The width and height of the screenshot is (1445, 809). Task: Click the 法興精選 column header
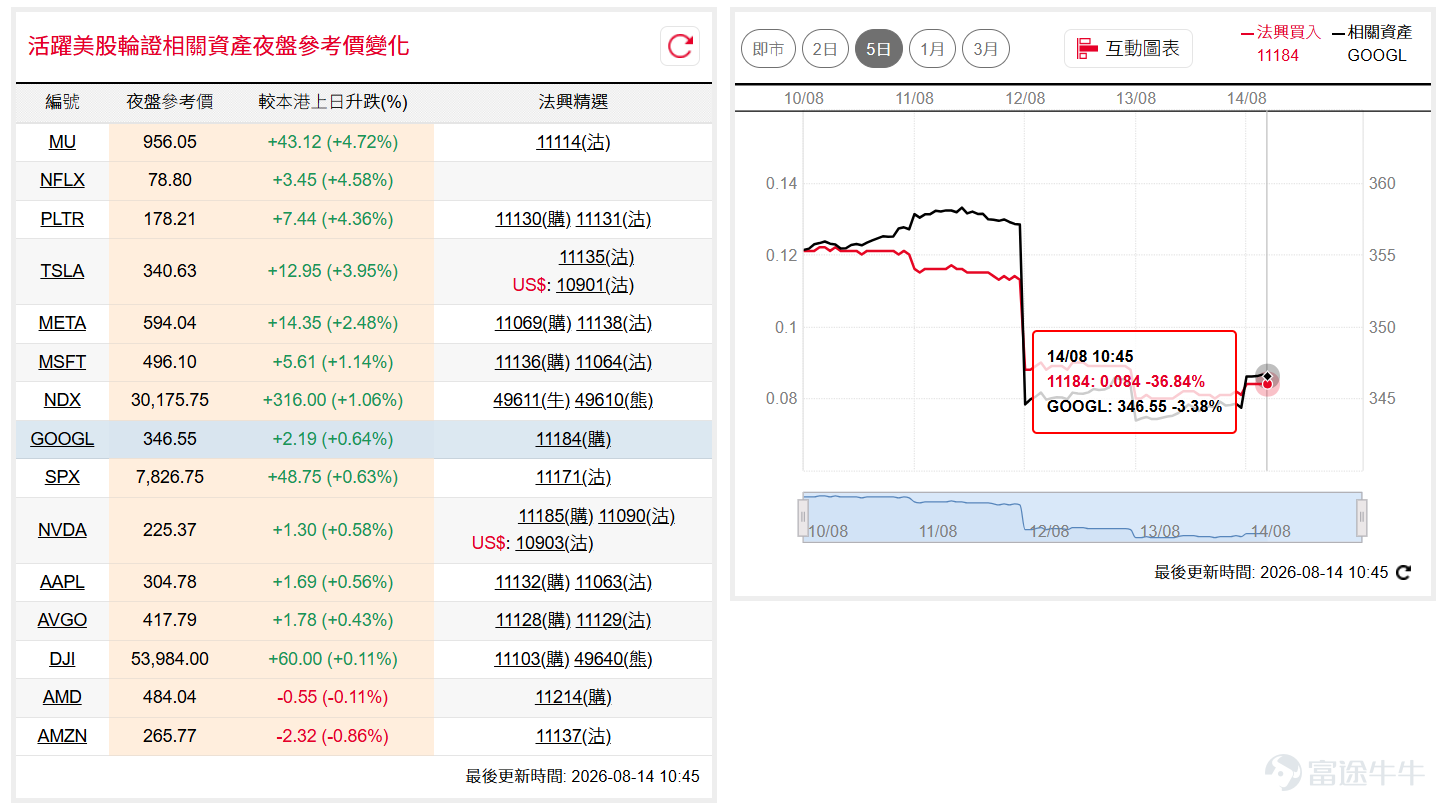tap(573, 102)
